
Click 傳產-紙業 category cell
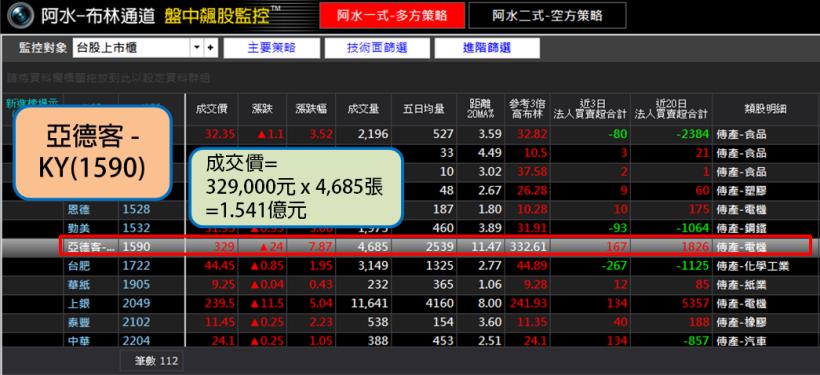[x=741, y=285]
